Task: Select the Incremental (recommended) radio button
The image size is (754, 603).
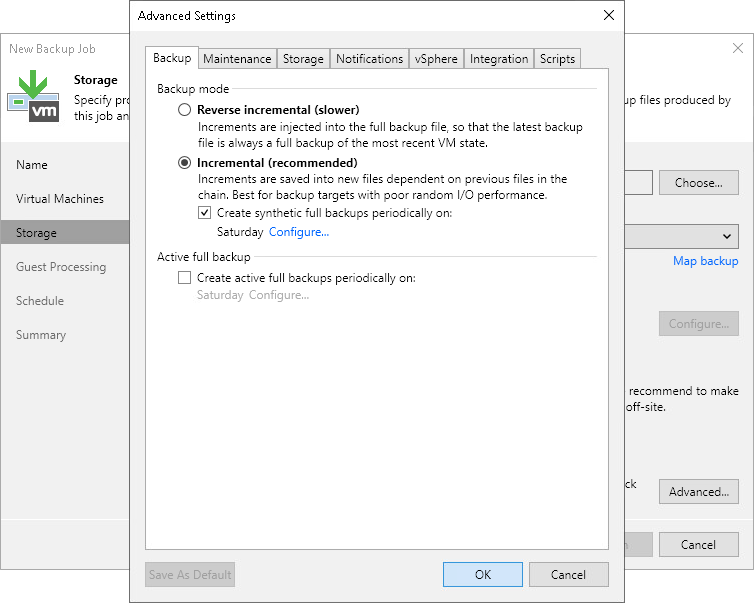Action: point(184,163)
